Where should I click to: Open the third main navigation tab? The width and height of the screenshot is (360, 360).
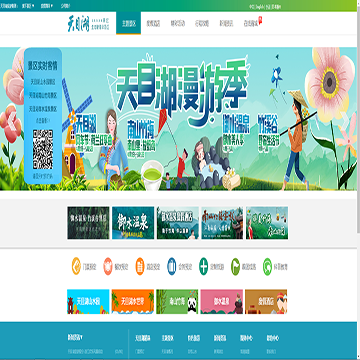[178, 23]
